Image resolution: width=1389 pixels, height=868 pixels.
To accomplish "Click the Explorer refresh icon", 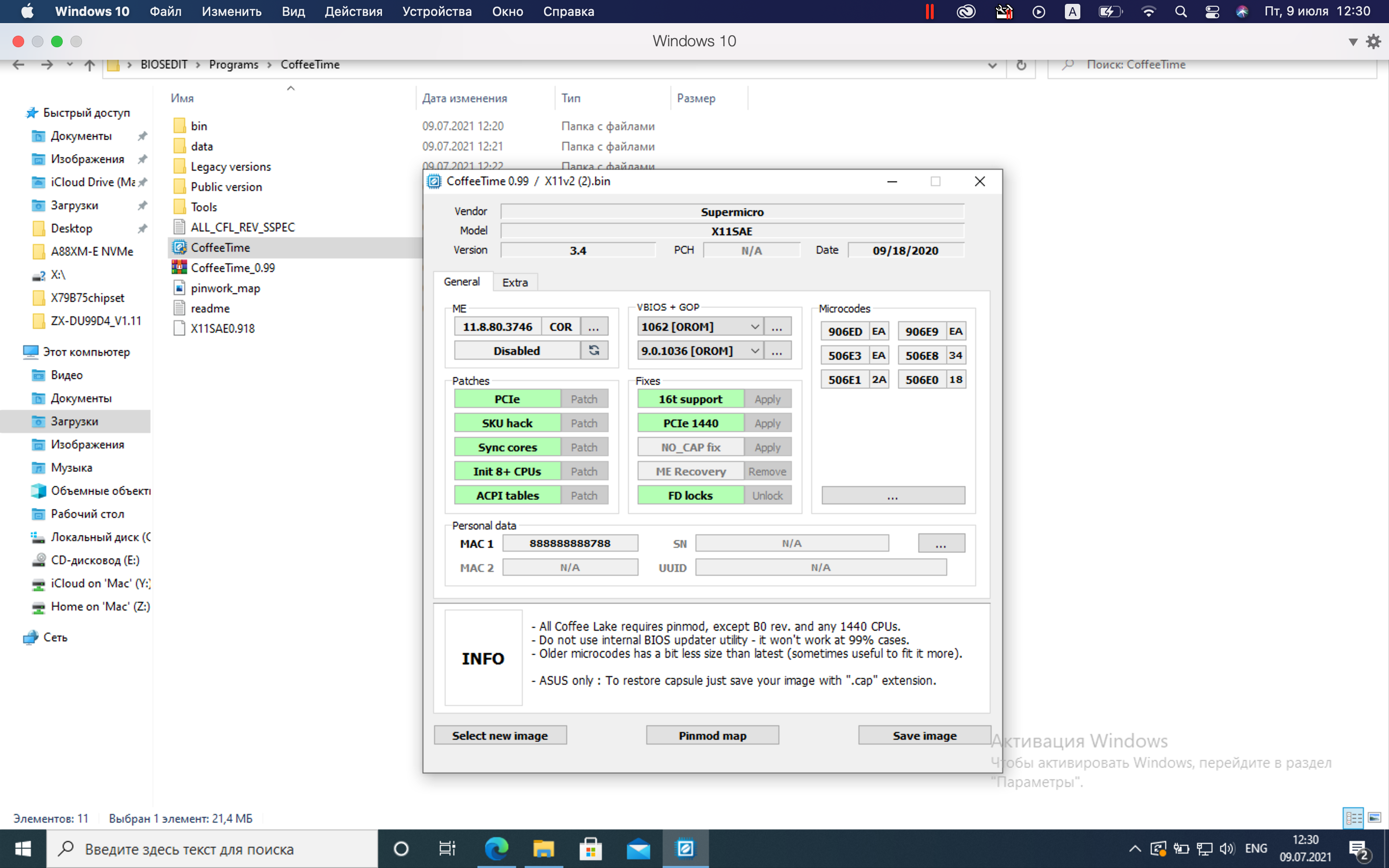I will coord(1021,65).
